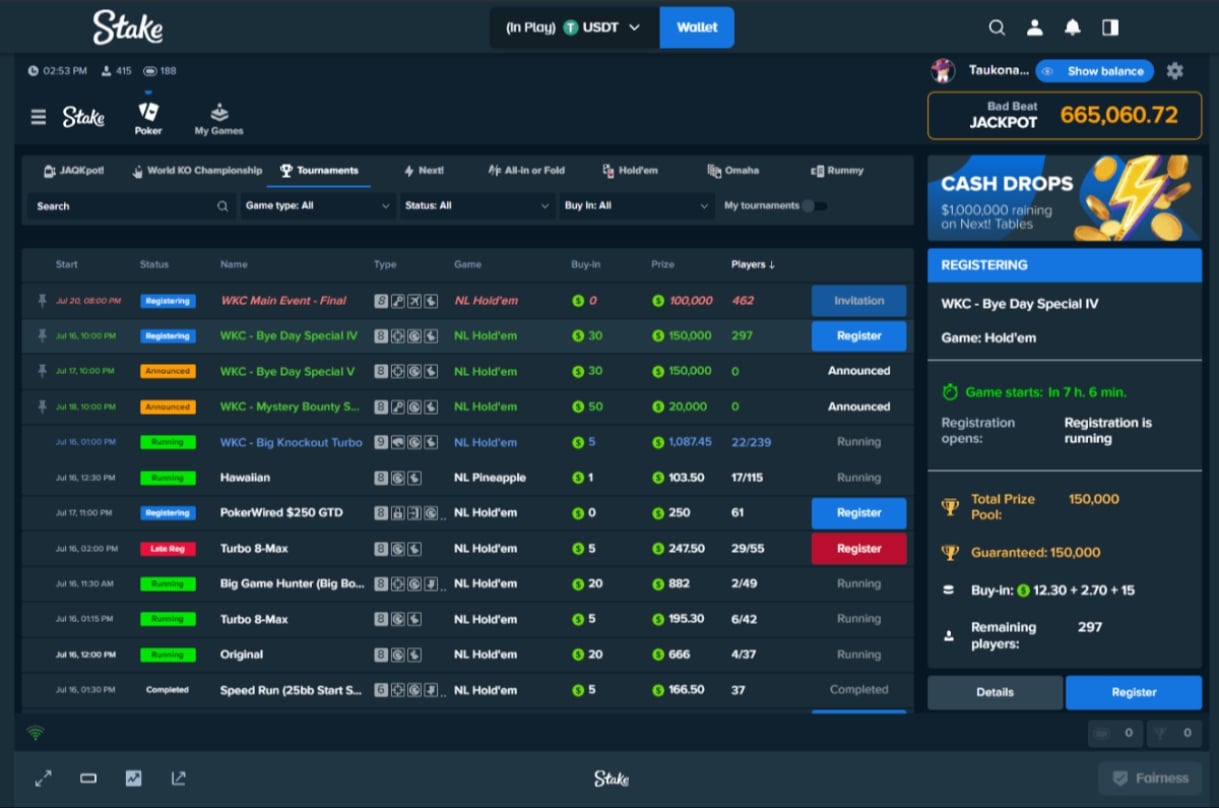Open USDT currency dropdown
The image size is (1219, 808).
click(574, 28)
